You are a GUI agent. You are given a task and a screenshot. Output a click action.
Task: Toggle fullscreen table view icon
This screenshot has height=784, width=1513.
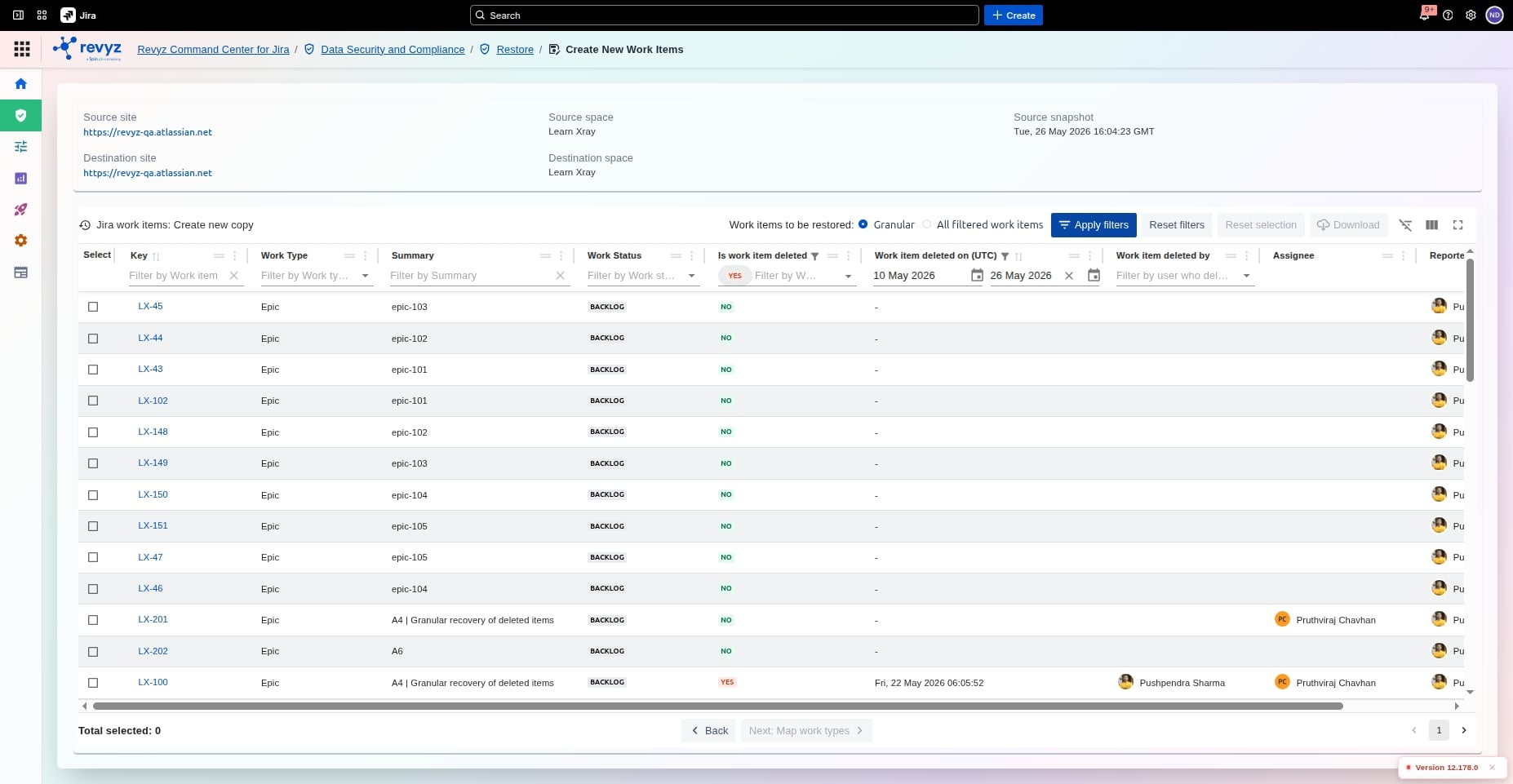point(1458,225)
